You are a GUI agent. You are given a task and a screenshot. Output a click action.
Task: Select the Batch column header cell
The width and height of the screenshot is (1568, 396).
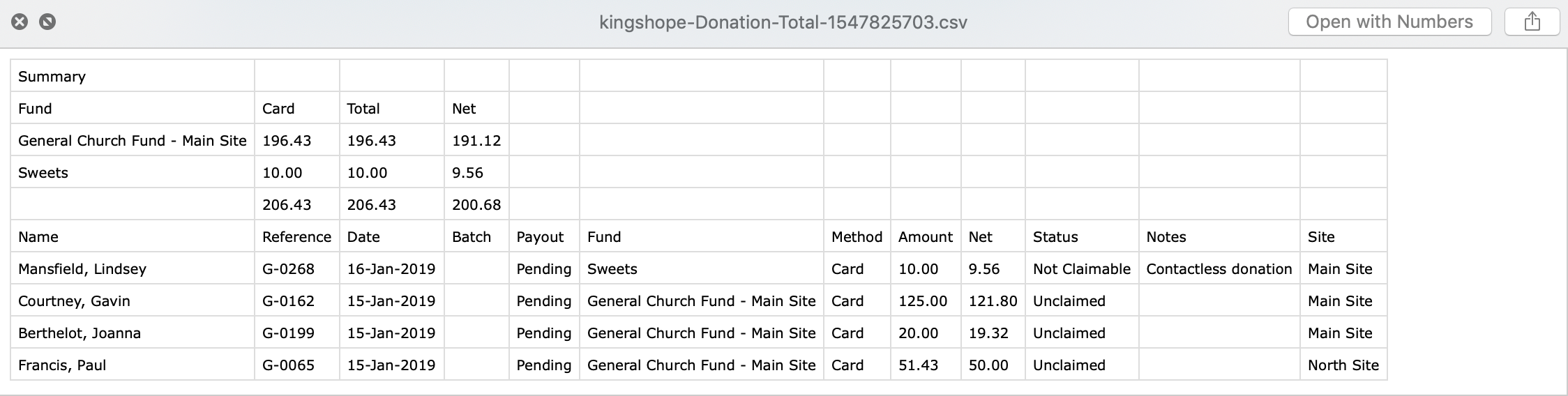(476, 236)
